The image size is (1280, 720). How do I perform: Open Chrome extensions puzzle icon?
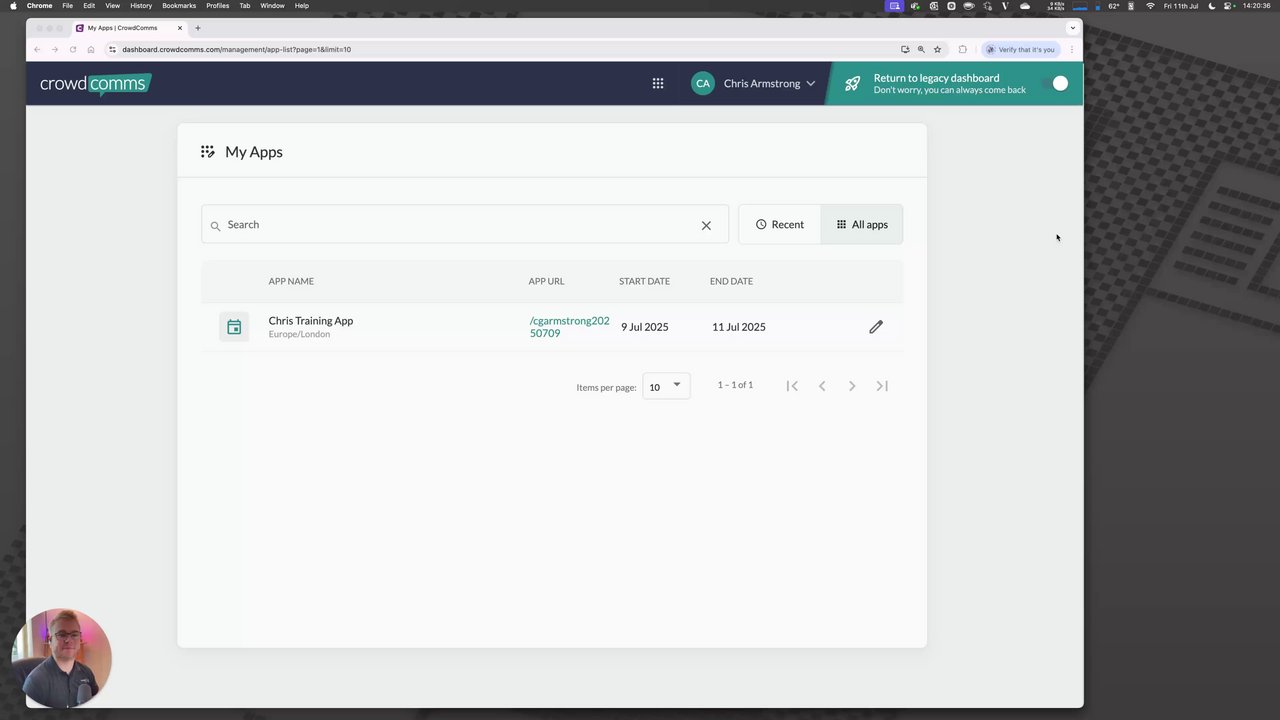tap(963, 49)
